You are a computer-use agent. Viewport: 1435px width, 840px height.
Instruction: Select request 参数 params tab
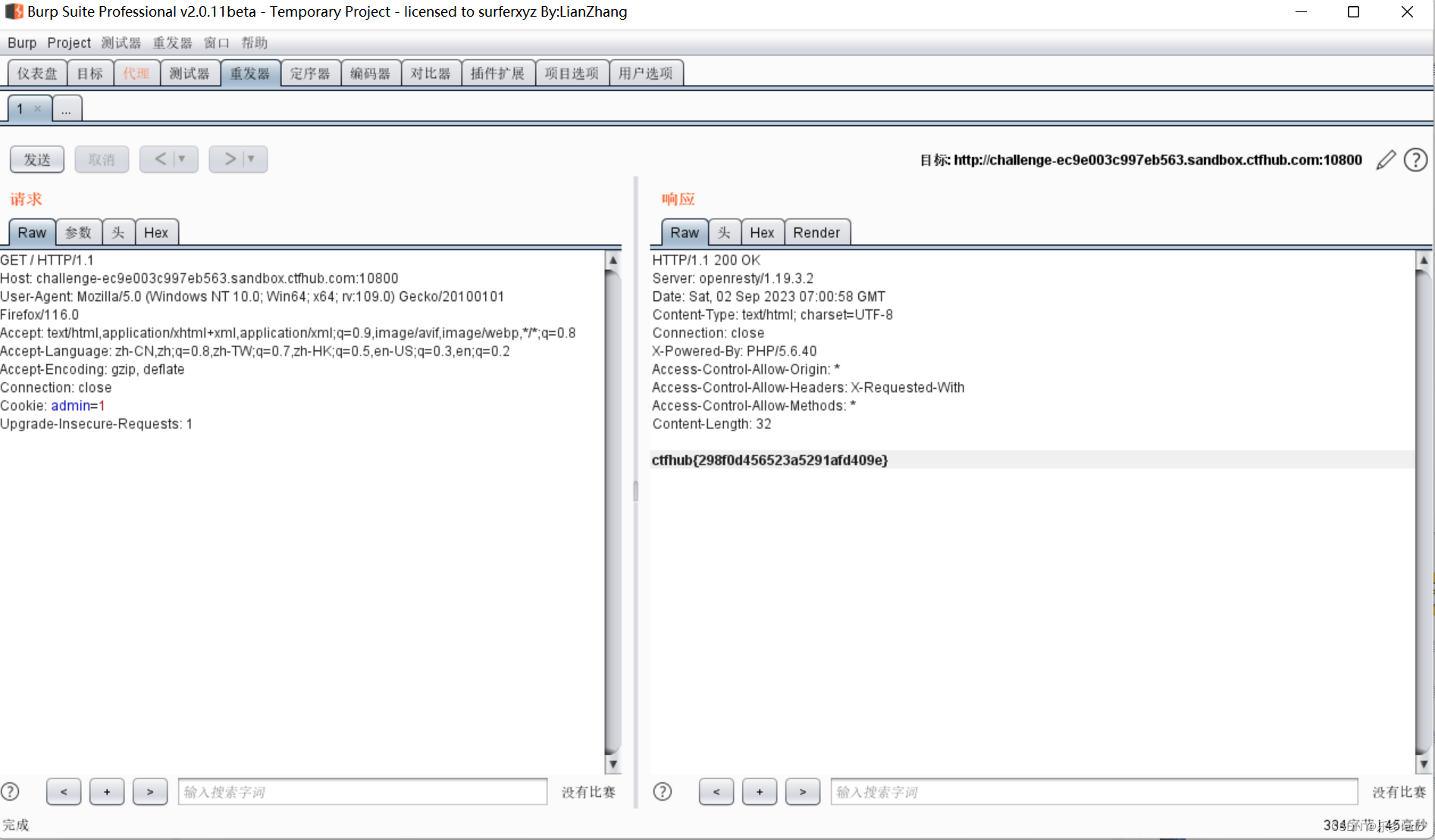pyautogui.click(x=79, y=233)
